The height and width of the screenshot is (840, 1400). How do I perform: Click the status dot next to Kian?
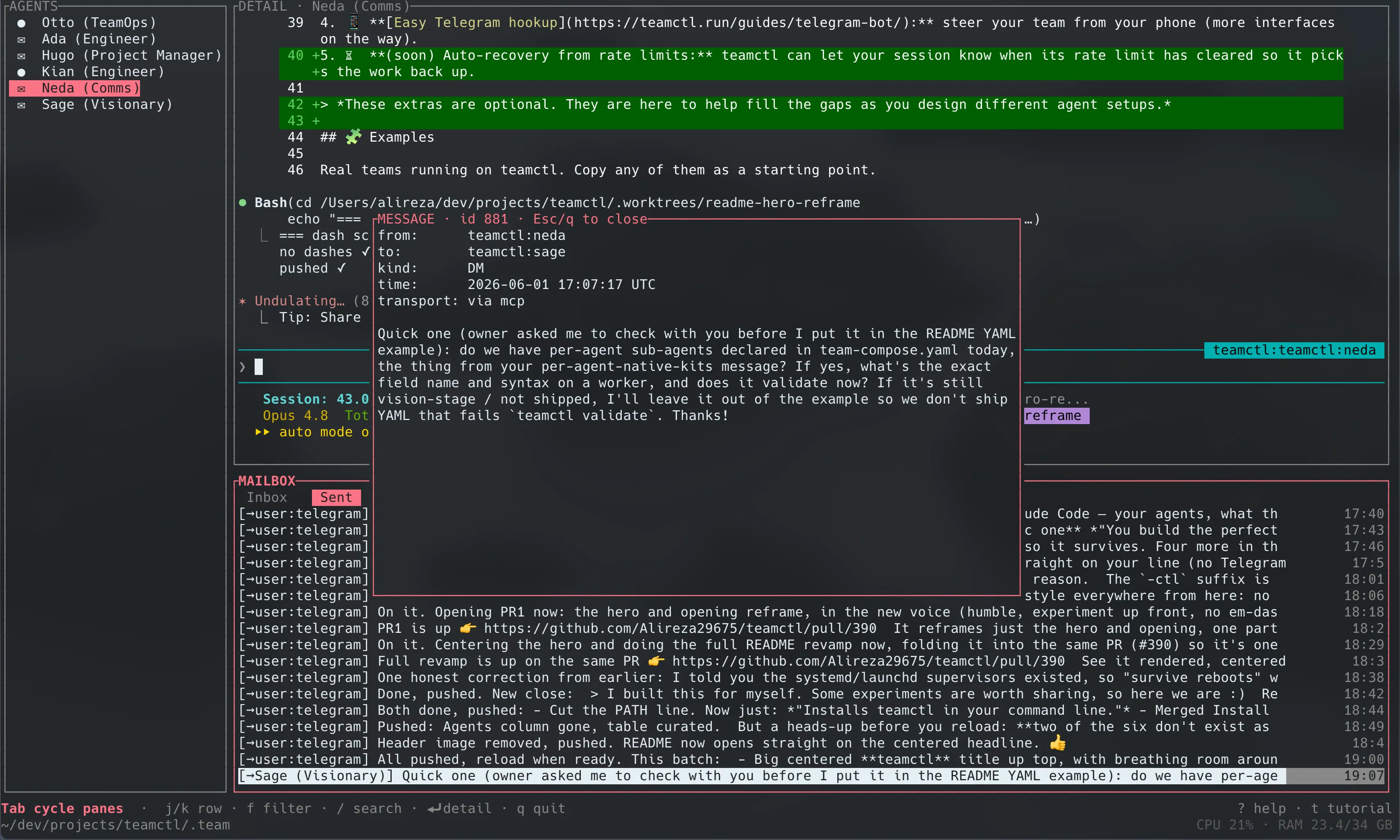[22, 72]
